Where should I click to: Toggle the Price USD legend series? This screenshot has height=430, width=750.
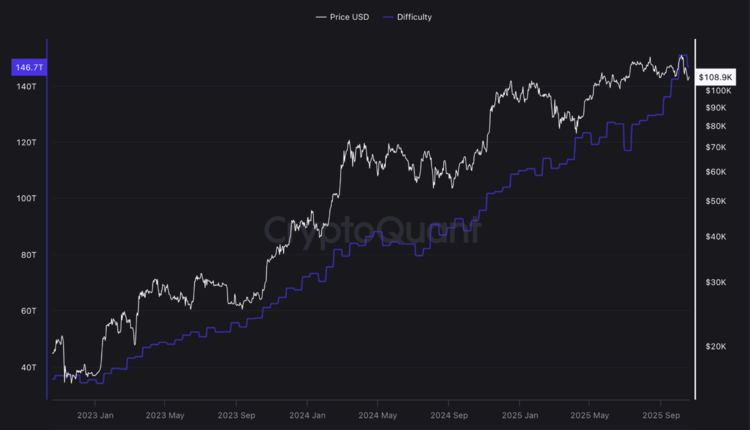pyautogui.click(x=349, y=17)
